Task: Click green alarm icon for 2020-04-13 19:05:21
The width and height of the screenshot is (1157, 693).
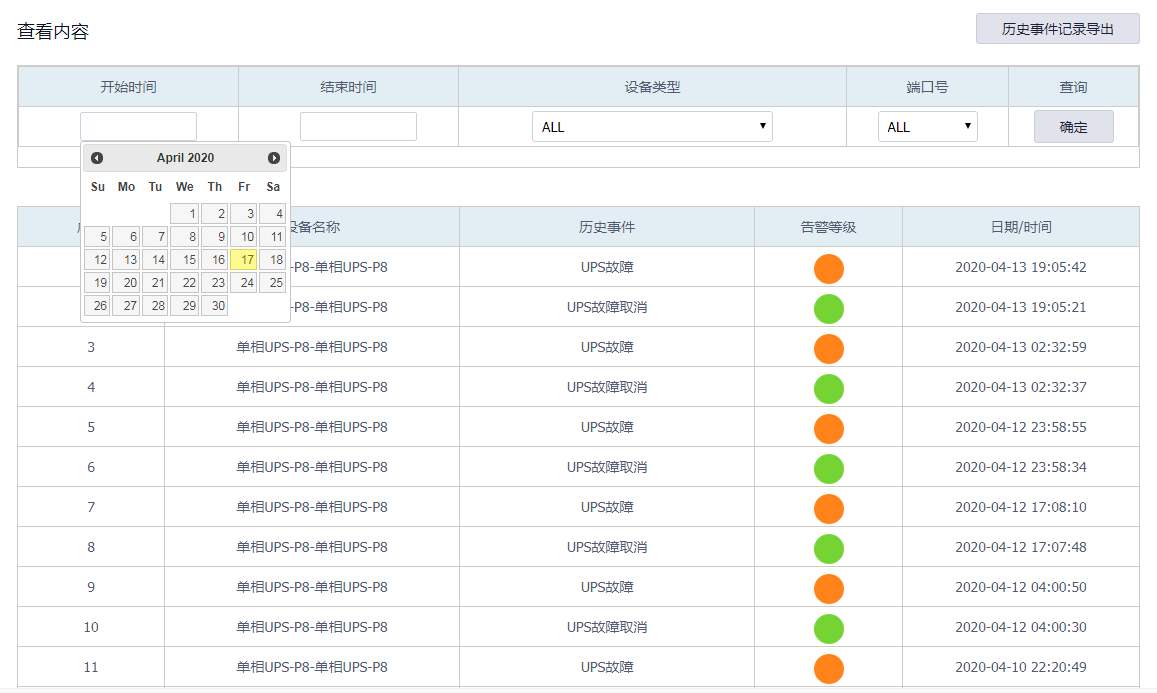Action: [x=828, y=308]
